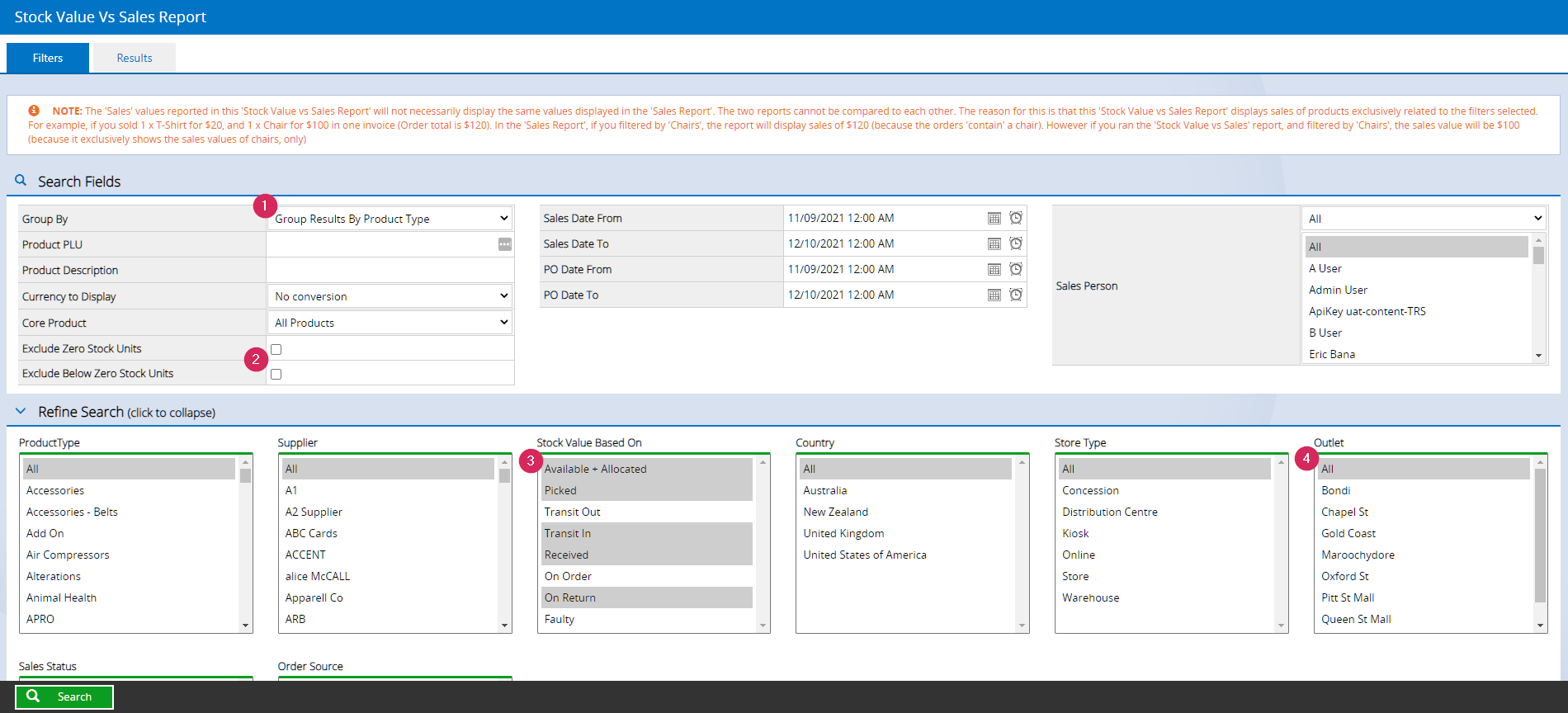The image size is (1568, 713).
Task: Select 'Faulty' stock value option
Action: (x=647, y=619)
